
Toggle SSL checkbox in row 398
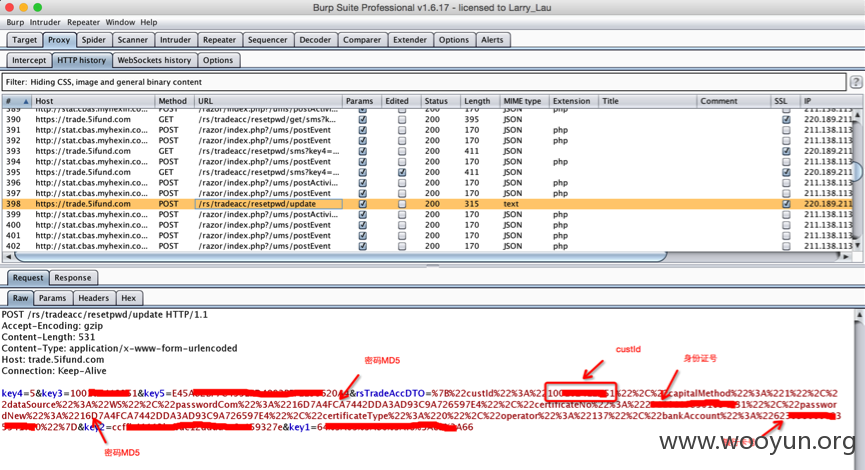tap(786, 204)
